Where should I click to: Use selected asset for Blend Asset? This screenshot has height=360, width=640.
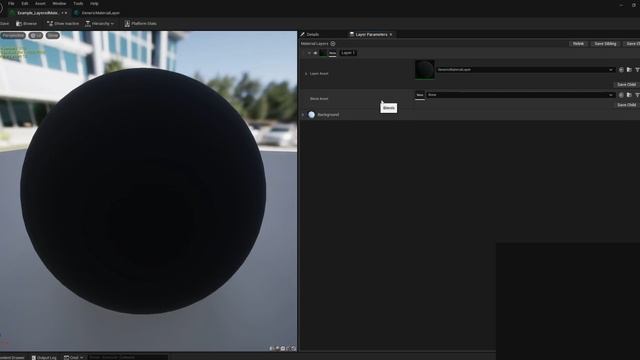click(621, 95)
